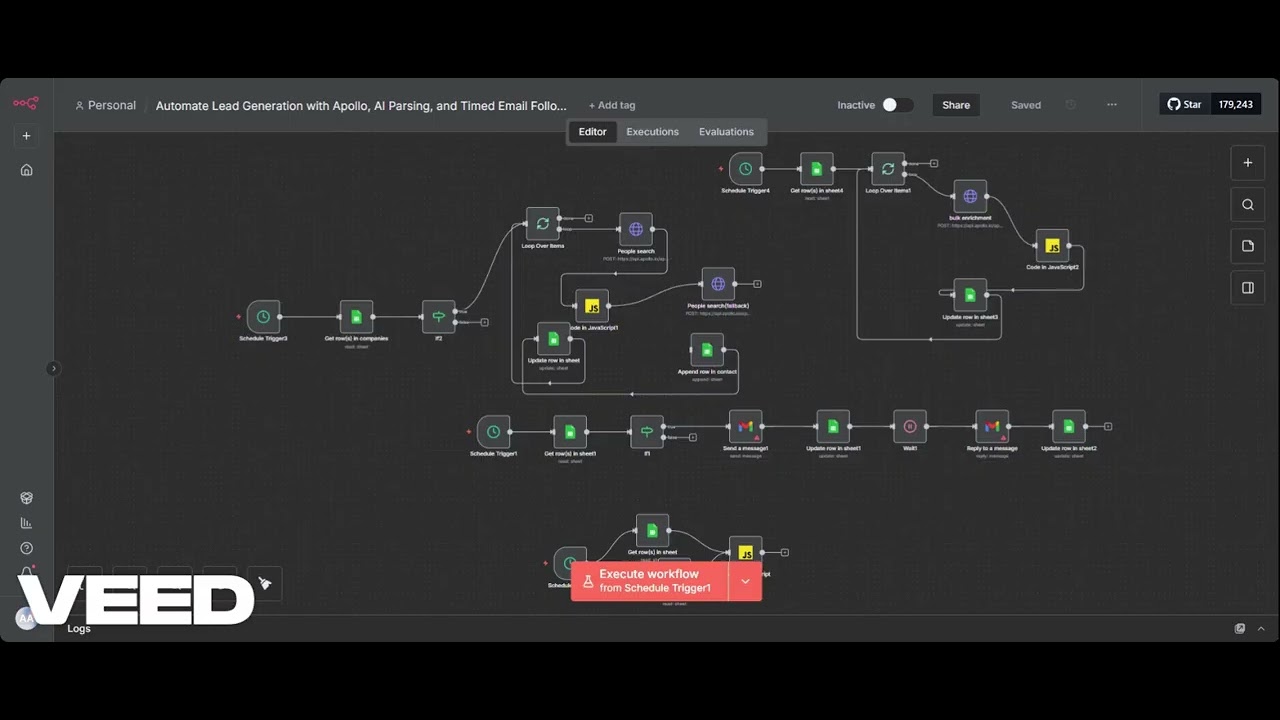Click plus connector after Update row in sheet2
The width and height of the screenshot is (1280, 720).
click(x=1108, y=427)
